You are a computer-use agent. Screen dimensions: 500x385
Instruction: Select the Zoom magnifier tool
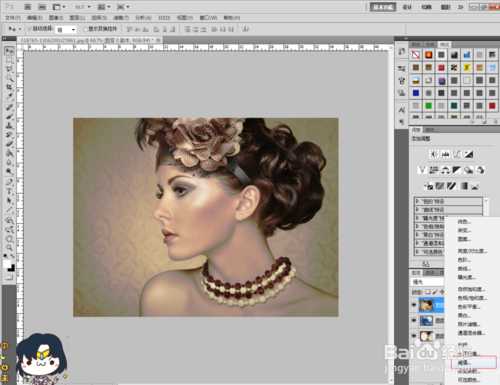[9, 248]
